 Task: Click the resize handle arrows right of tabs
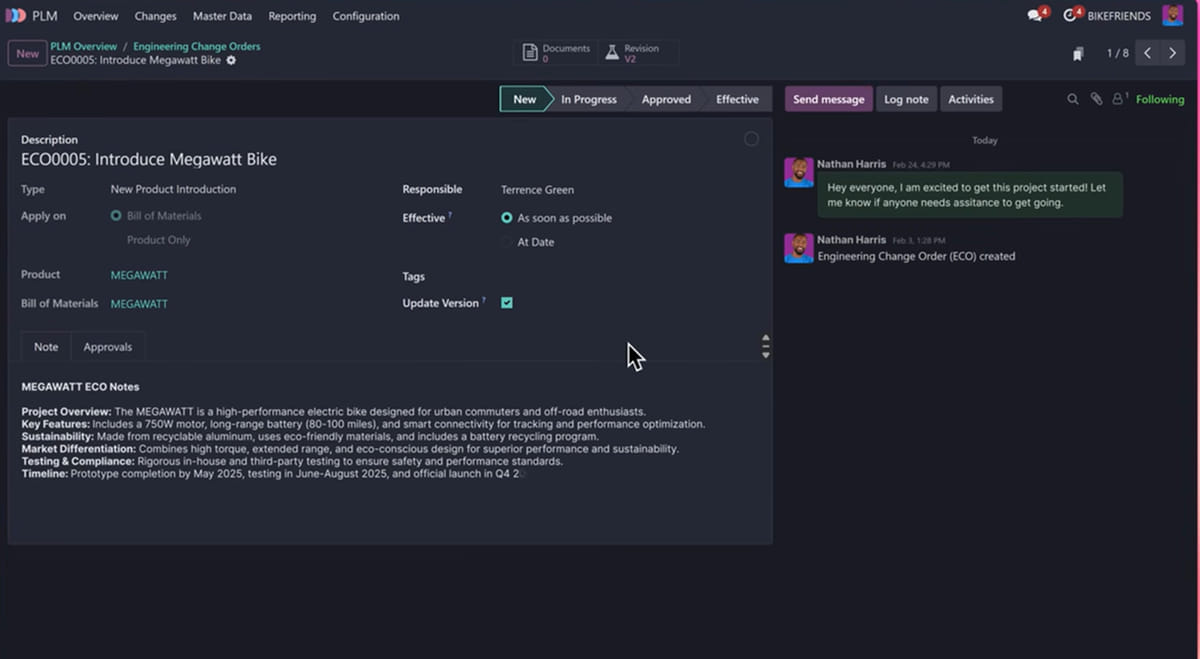coord(766,346)
